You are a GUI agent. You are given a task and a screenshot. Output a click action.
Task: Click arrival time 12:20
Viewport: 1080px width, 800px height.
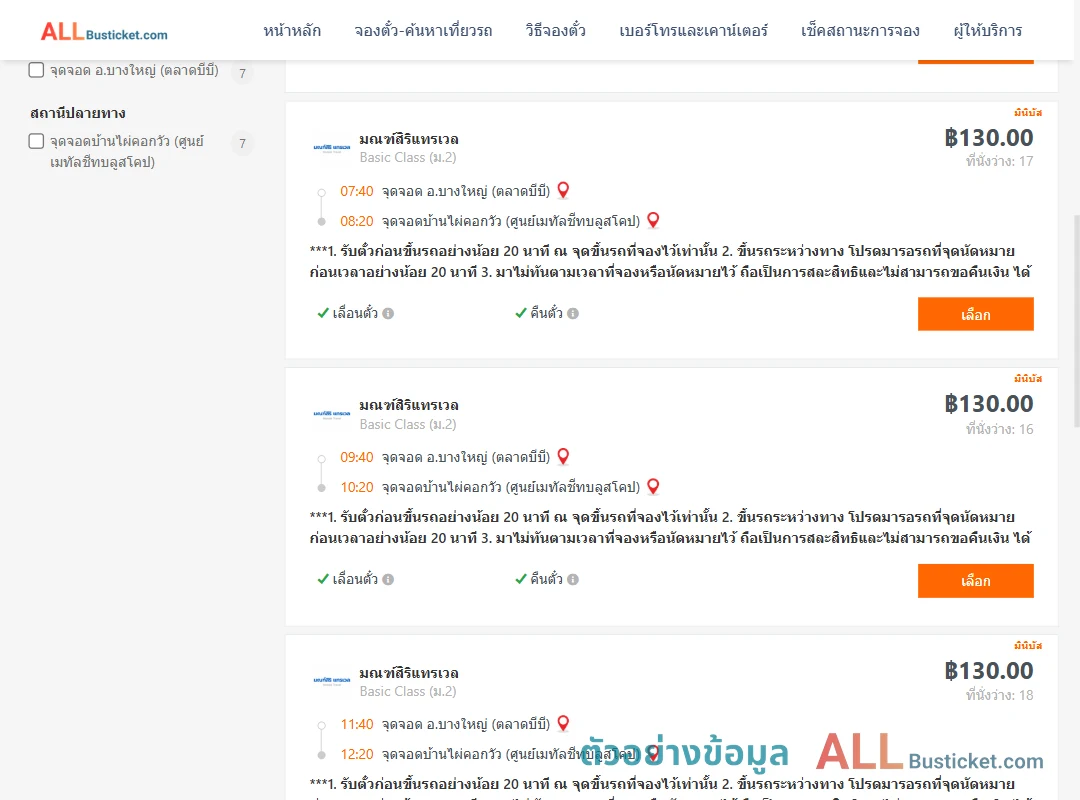pos(357,755)
